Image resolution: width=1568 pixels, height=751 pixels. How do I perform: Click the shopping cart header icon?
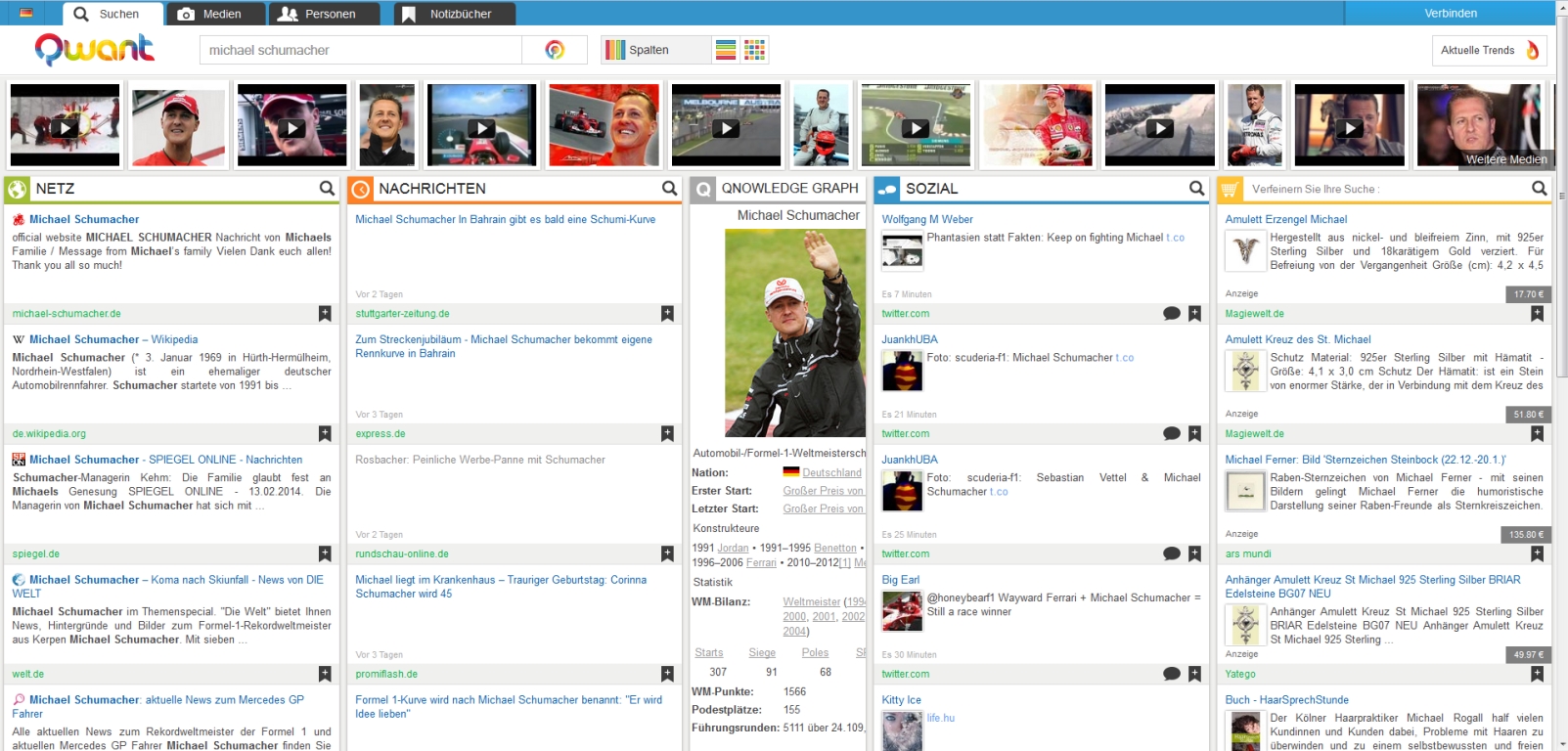tap(1230, 189)
